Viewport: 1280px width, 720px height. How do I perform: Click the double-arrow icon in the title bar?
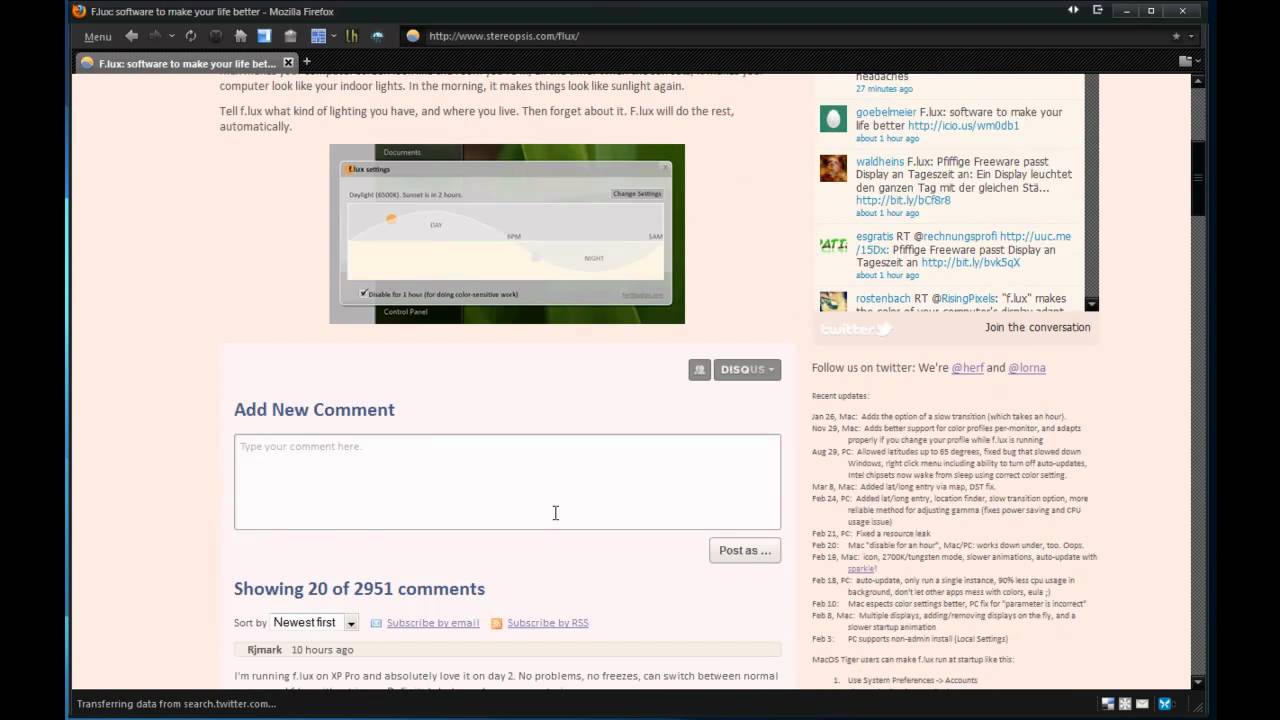pyautogui.click(x=1073, y=10)
